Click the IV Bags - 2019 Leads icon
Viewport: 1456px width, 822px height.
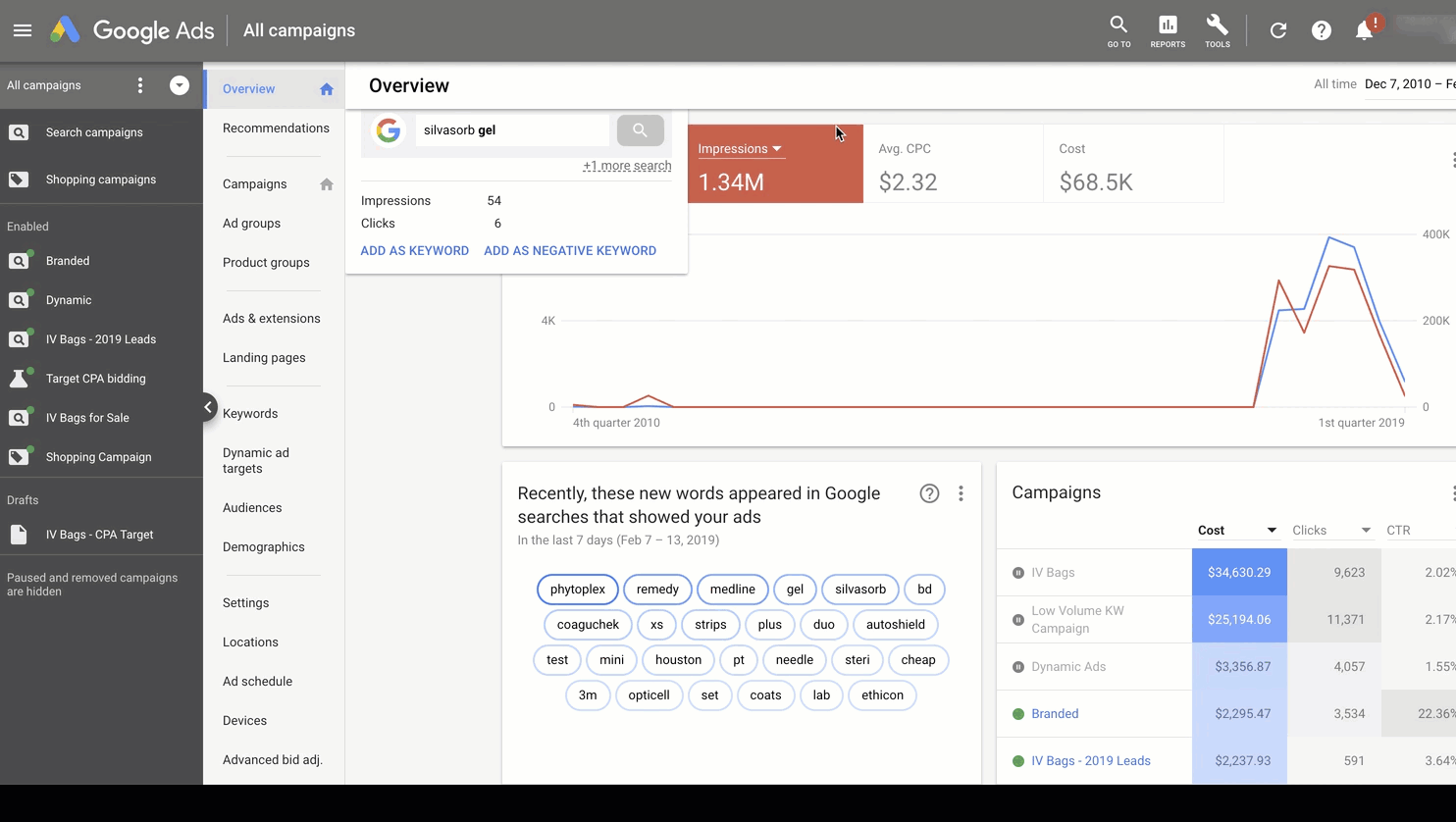click(19, 339)
